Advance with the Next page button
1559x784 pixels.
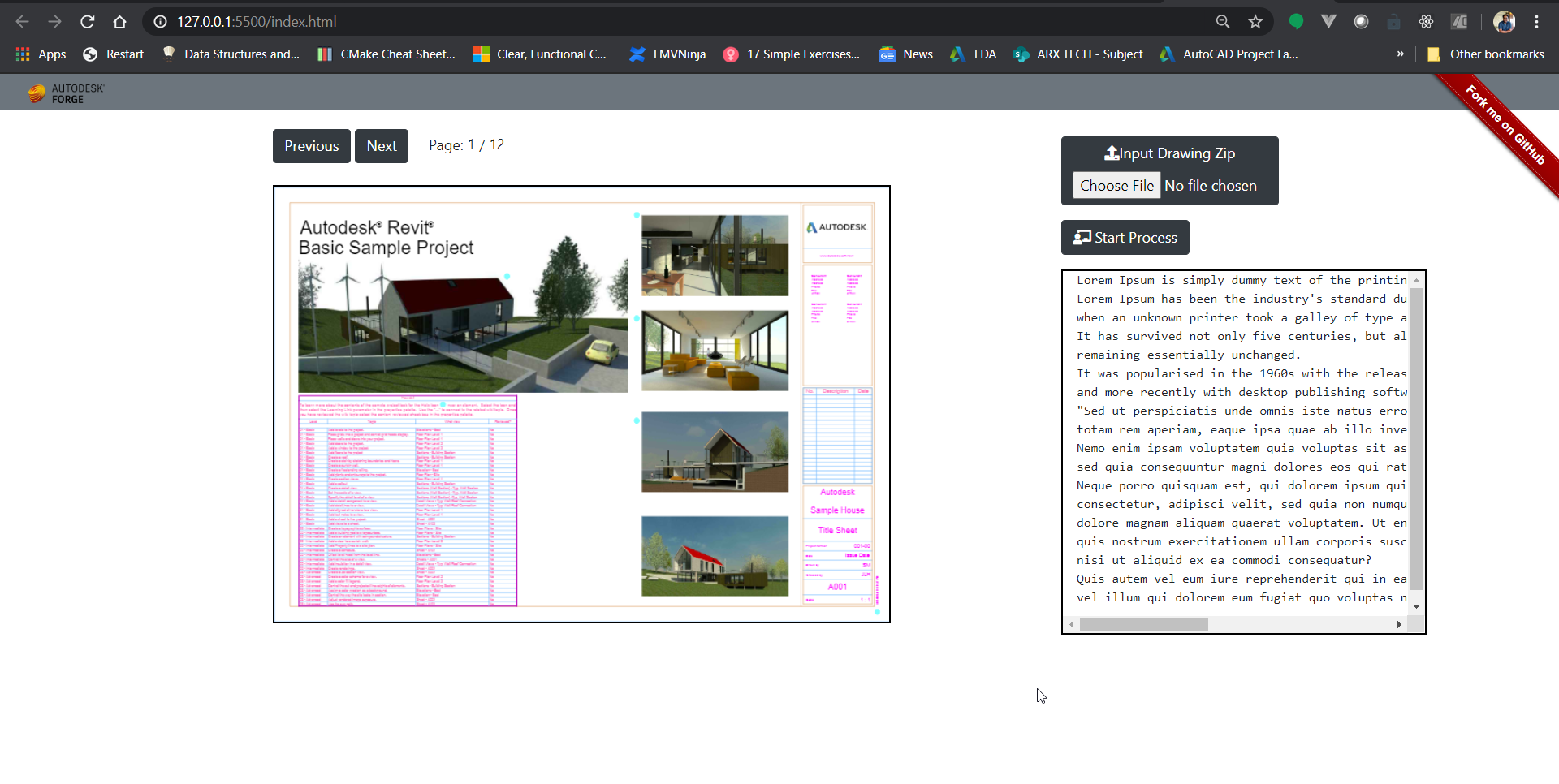[382, 146]
